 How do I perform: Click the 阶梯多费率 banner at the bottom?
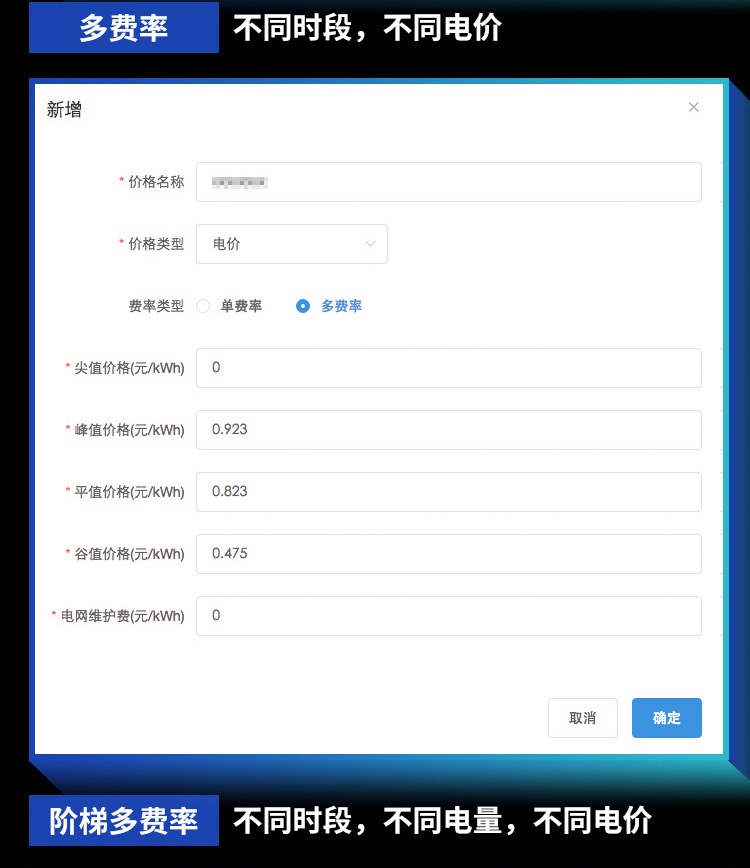(124, 821)
